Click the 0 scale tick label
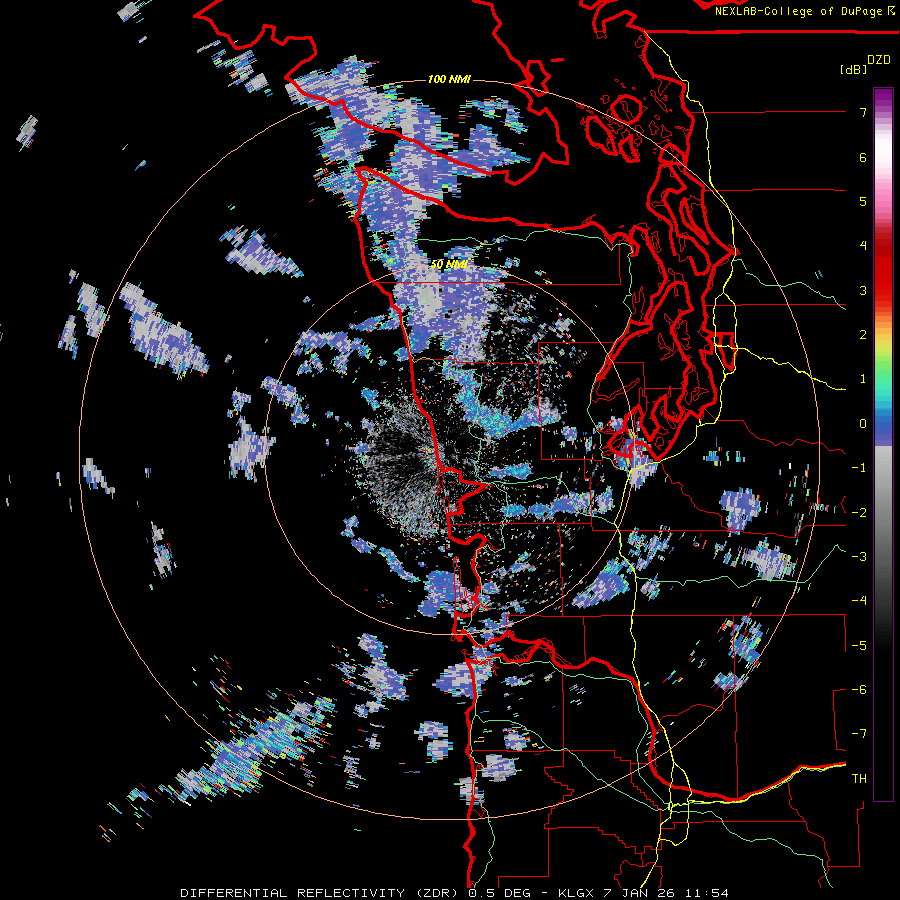This screenshot has height=900, width=900. pyautogui.click(x=863, y=424)
